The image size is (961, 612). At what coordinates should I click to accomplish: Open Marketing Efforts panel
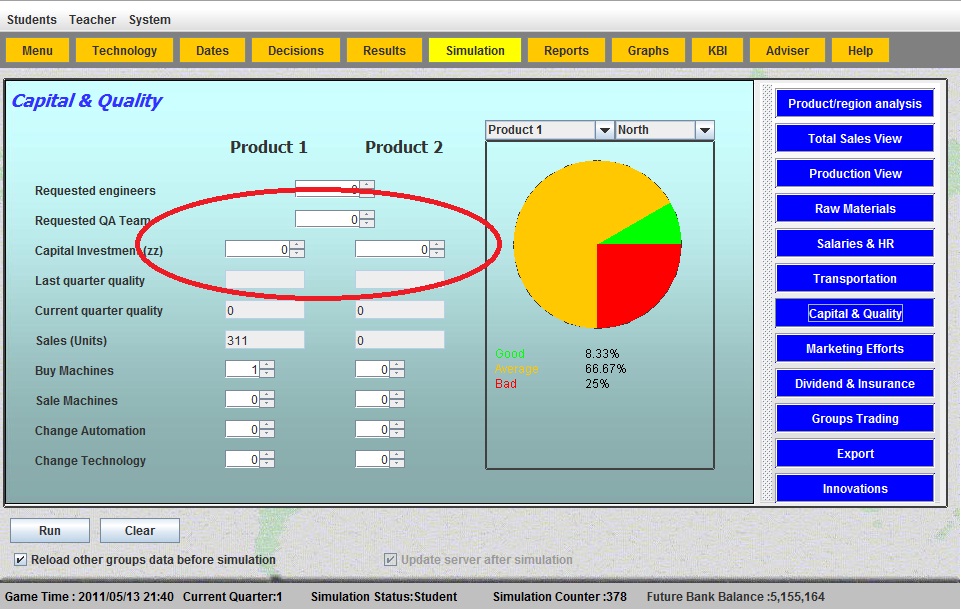[854, 349]
